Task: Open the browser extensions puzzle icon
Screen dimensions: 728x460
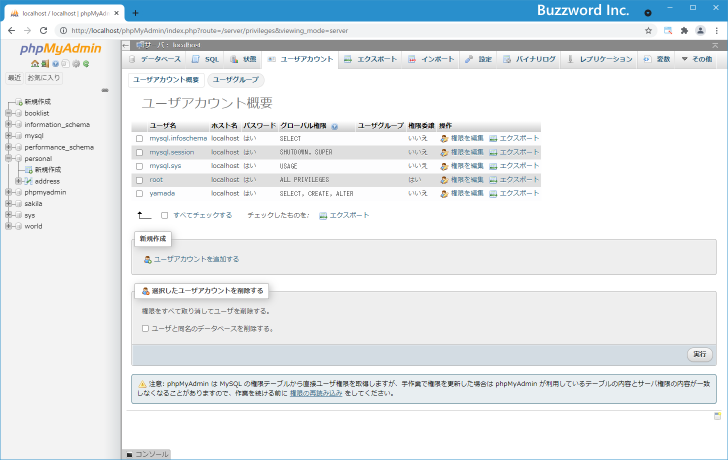Action: pyautogui.click(x=684, y=31)
